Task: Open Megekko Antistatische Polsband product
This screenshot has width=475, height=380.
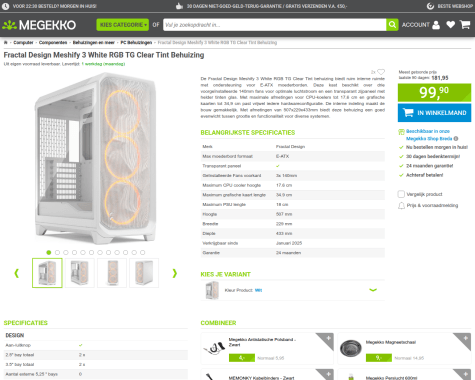Action: pos(262,342)
